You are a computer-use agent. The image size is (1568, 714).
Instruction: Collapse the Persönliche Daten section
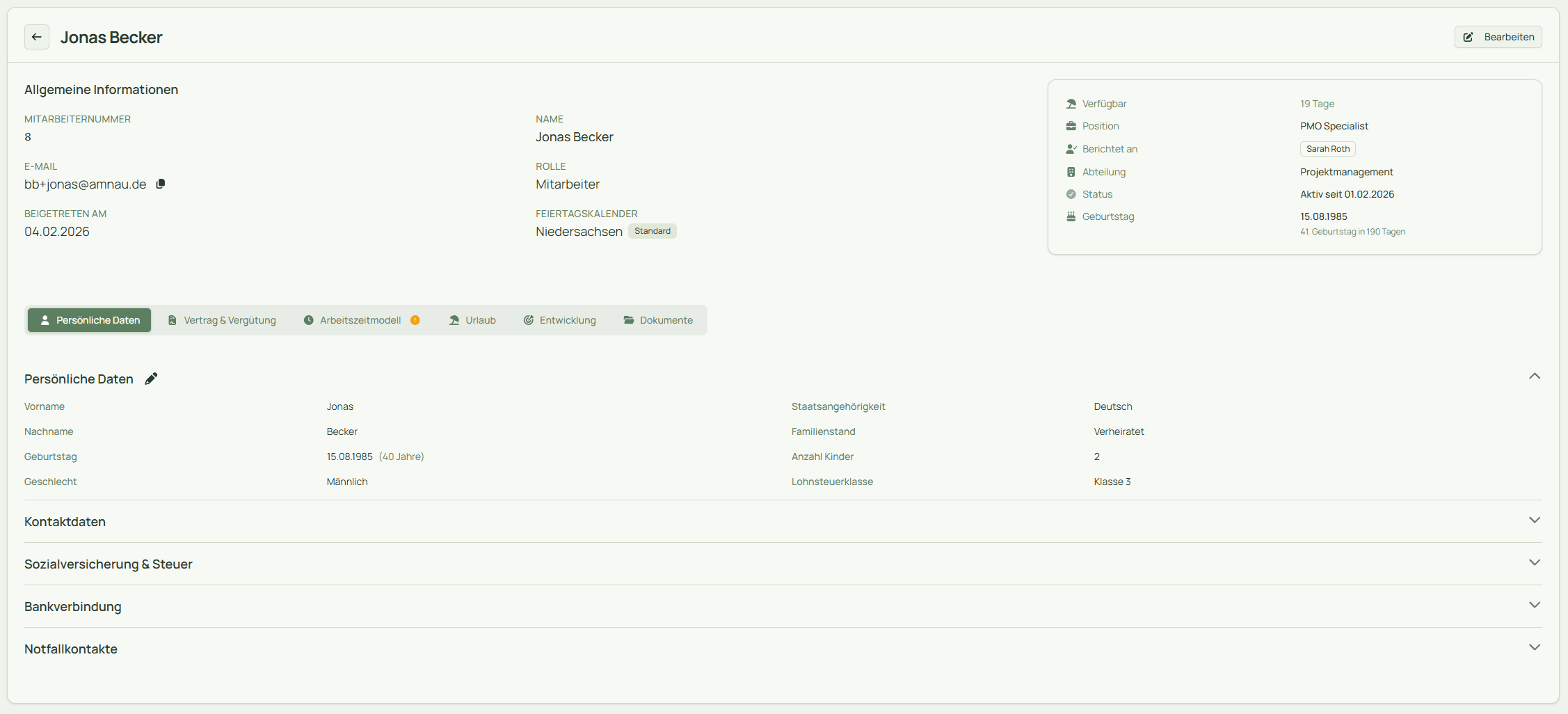[x=1535, y=376]
